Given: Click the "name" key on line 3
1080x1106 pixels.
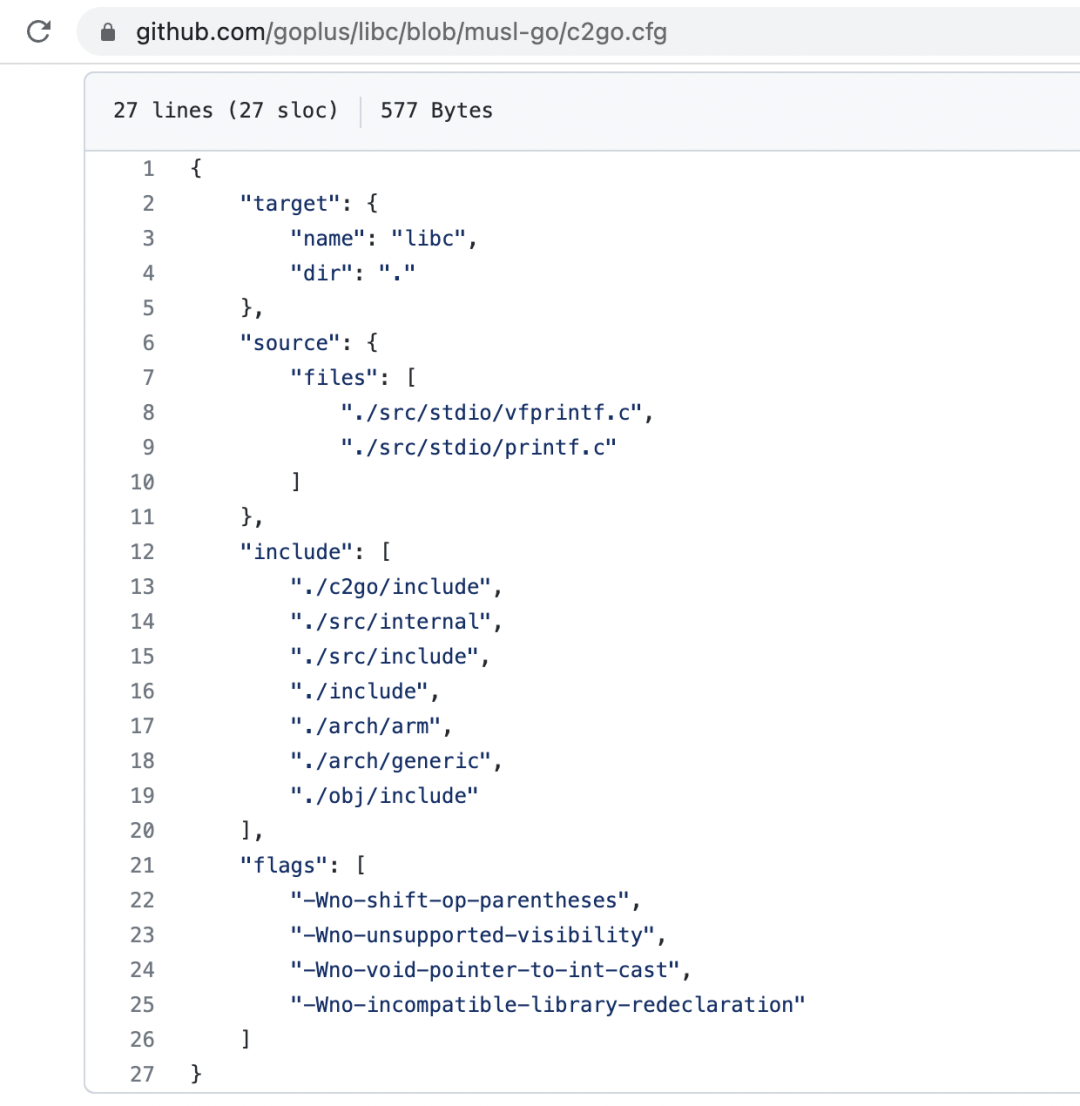Looking at the screenshot, I should click(328, 238).
